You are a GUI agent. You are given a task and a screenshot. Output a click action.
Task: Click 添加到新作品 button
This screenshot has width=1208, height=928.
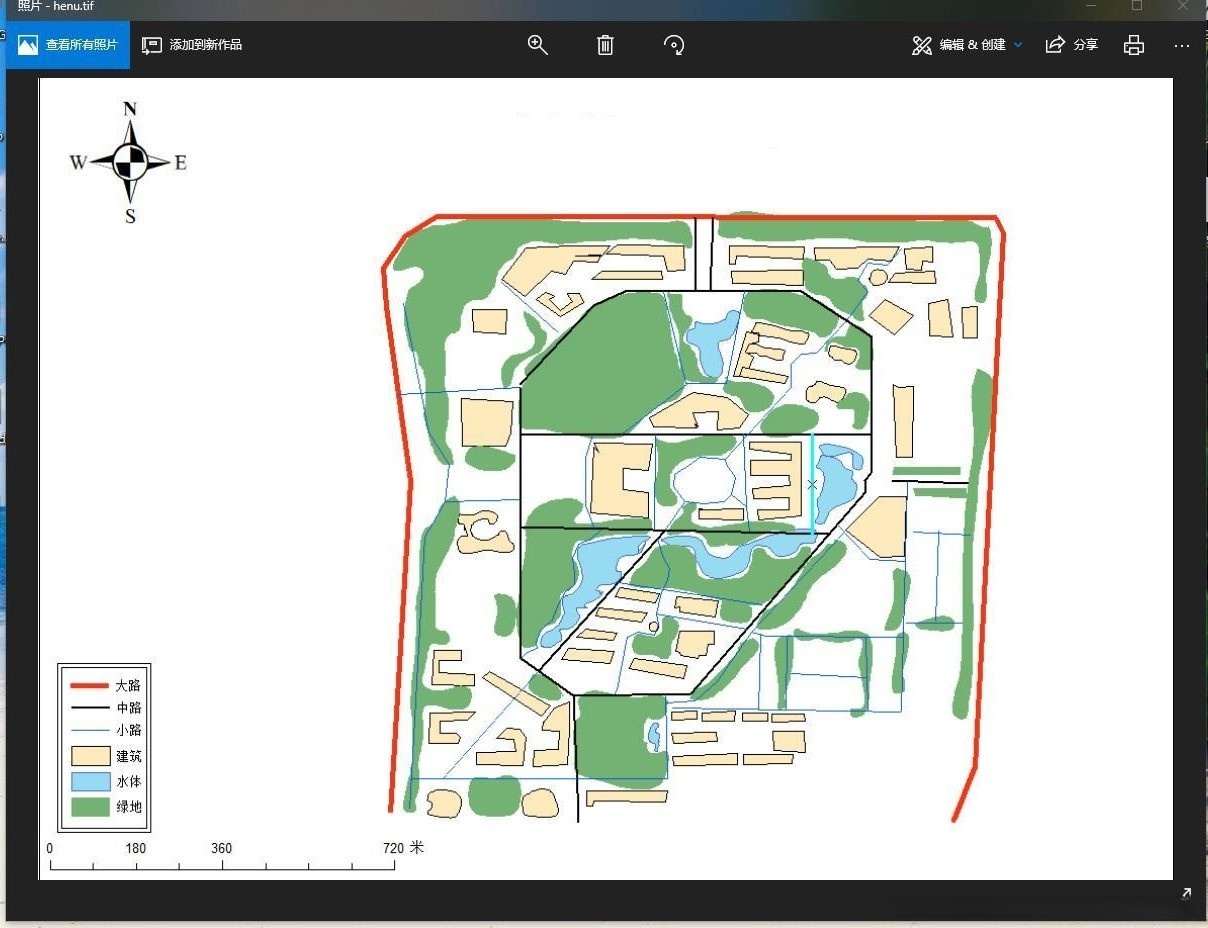tap(192, 45)
